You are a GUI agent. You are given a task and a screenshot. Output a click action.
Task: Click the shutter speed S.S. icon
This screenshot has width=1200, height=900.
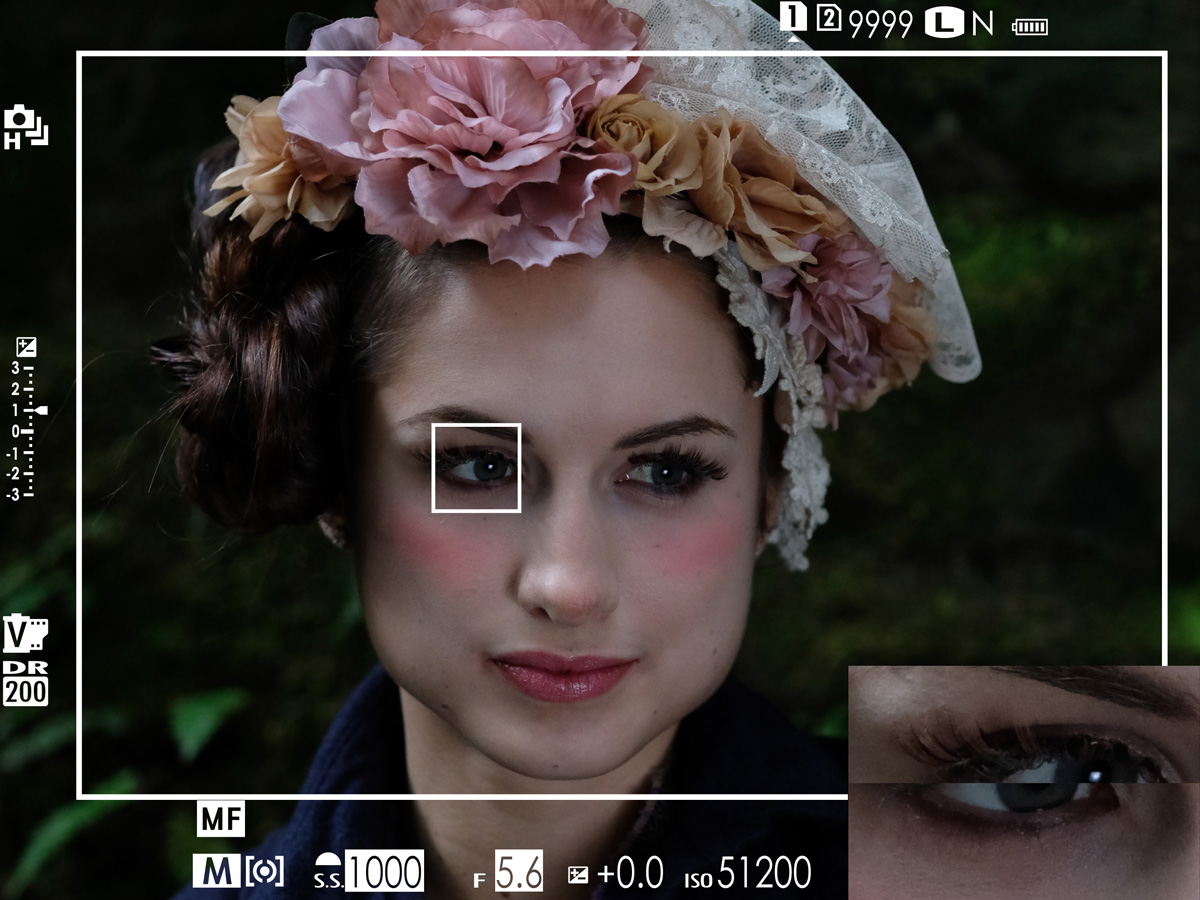click(x=328, y=872)
